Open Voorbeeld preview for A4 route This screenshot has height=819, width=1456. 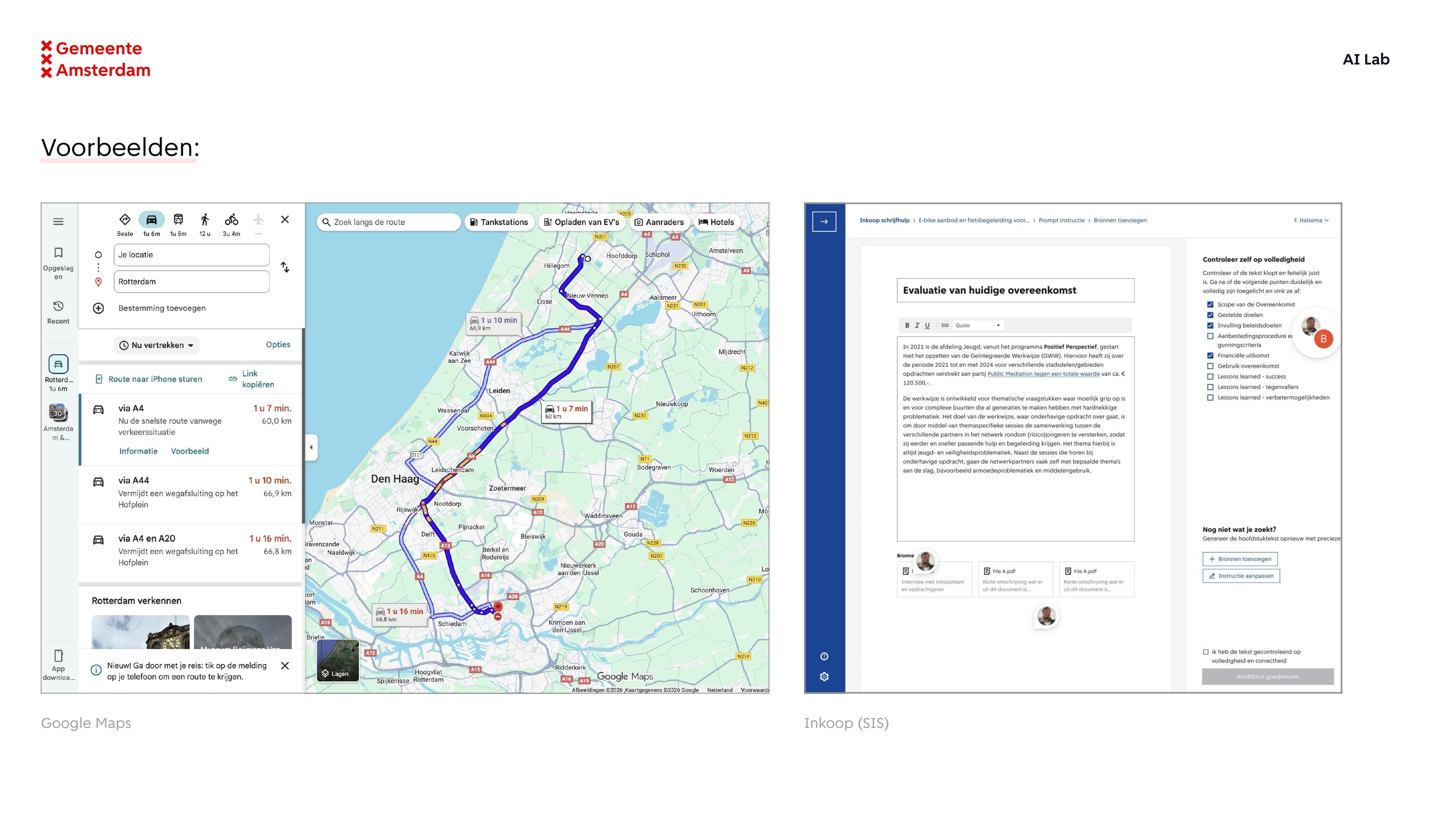pos(190,451)
